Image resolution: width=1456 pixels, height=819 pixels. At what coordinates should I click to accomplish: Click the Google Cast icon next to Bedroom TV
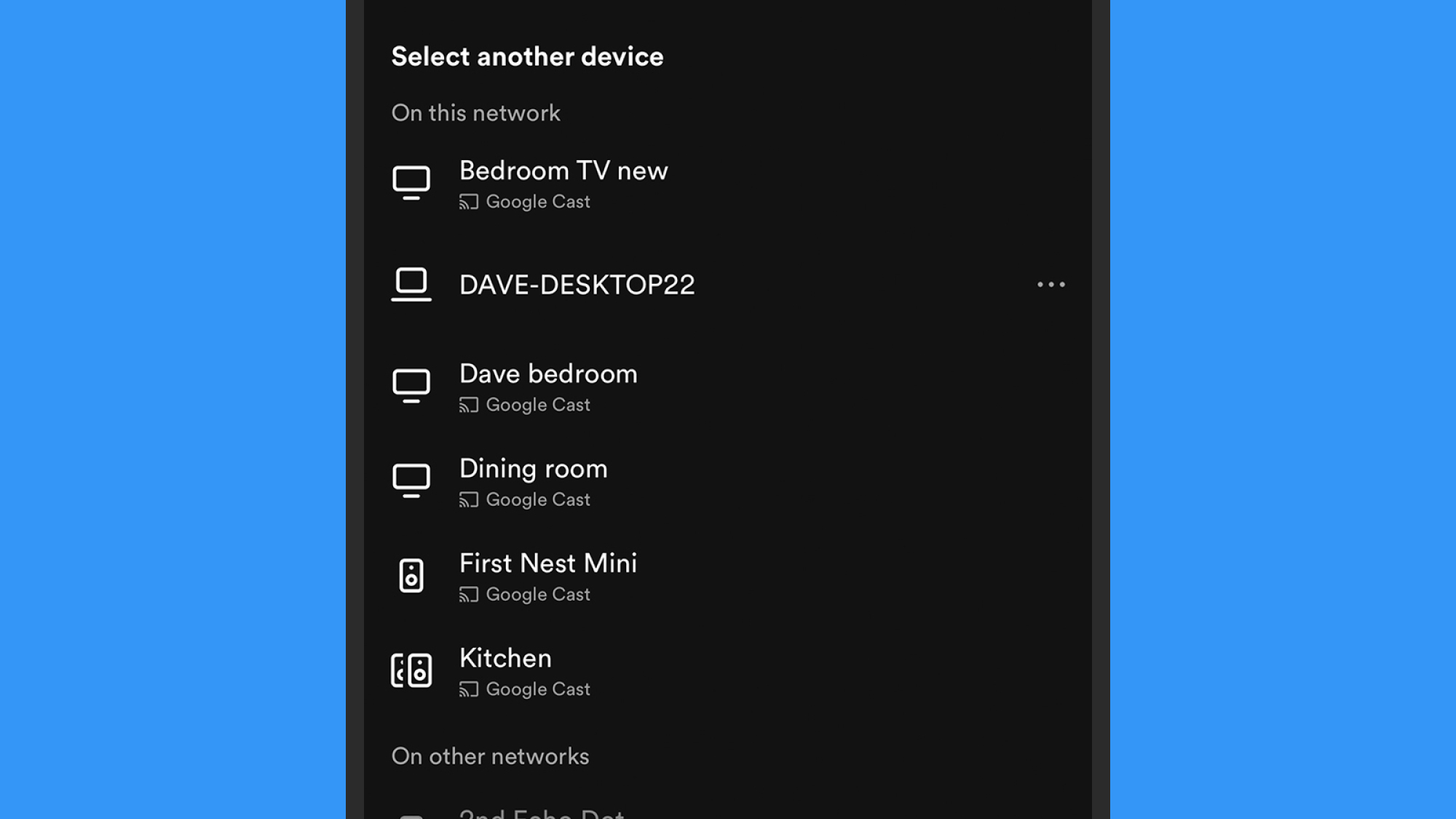[467, 201]
